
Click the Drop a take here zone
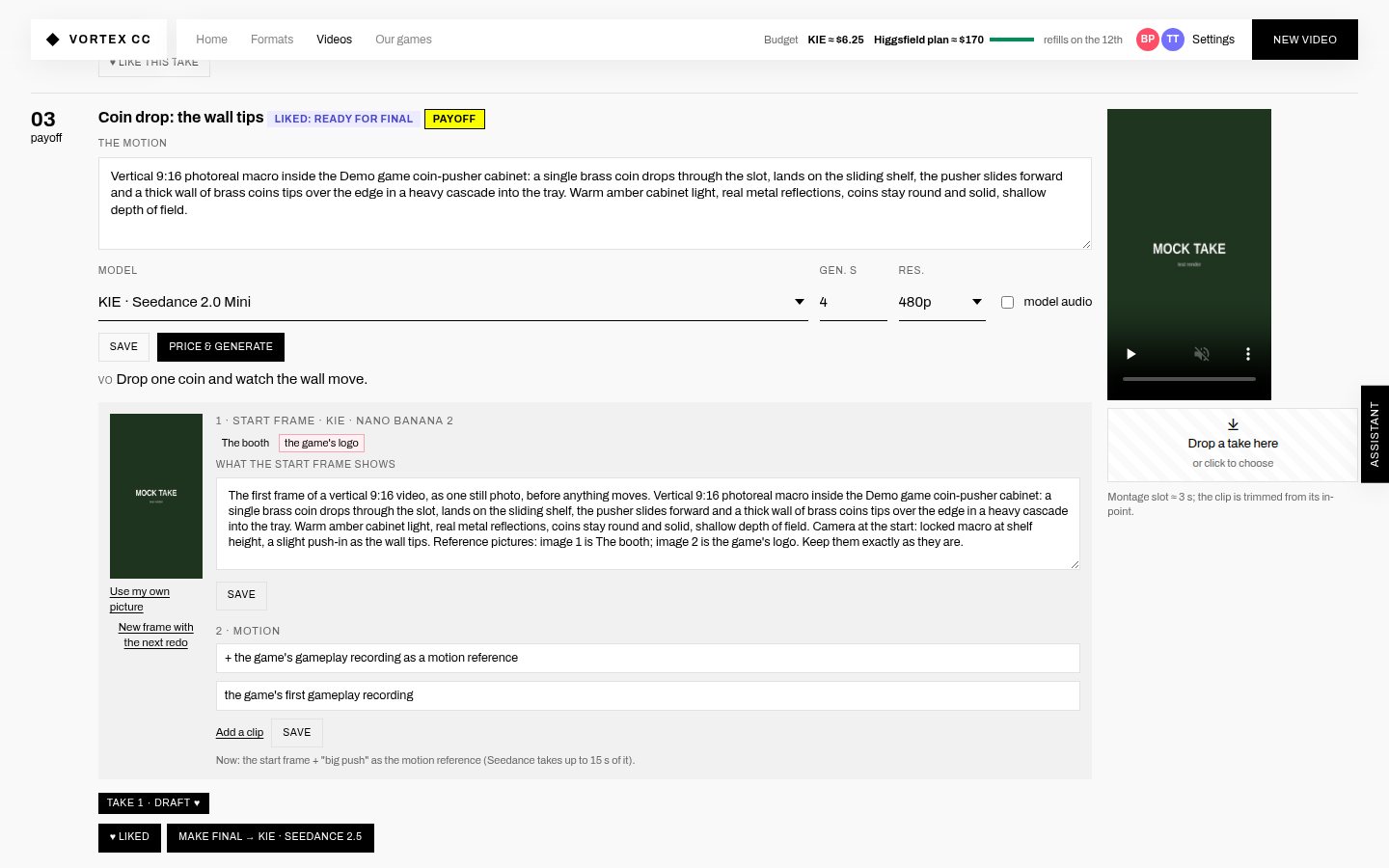tap(1233, 445)
